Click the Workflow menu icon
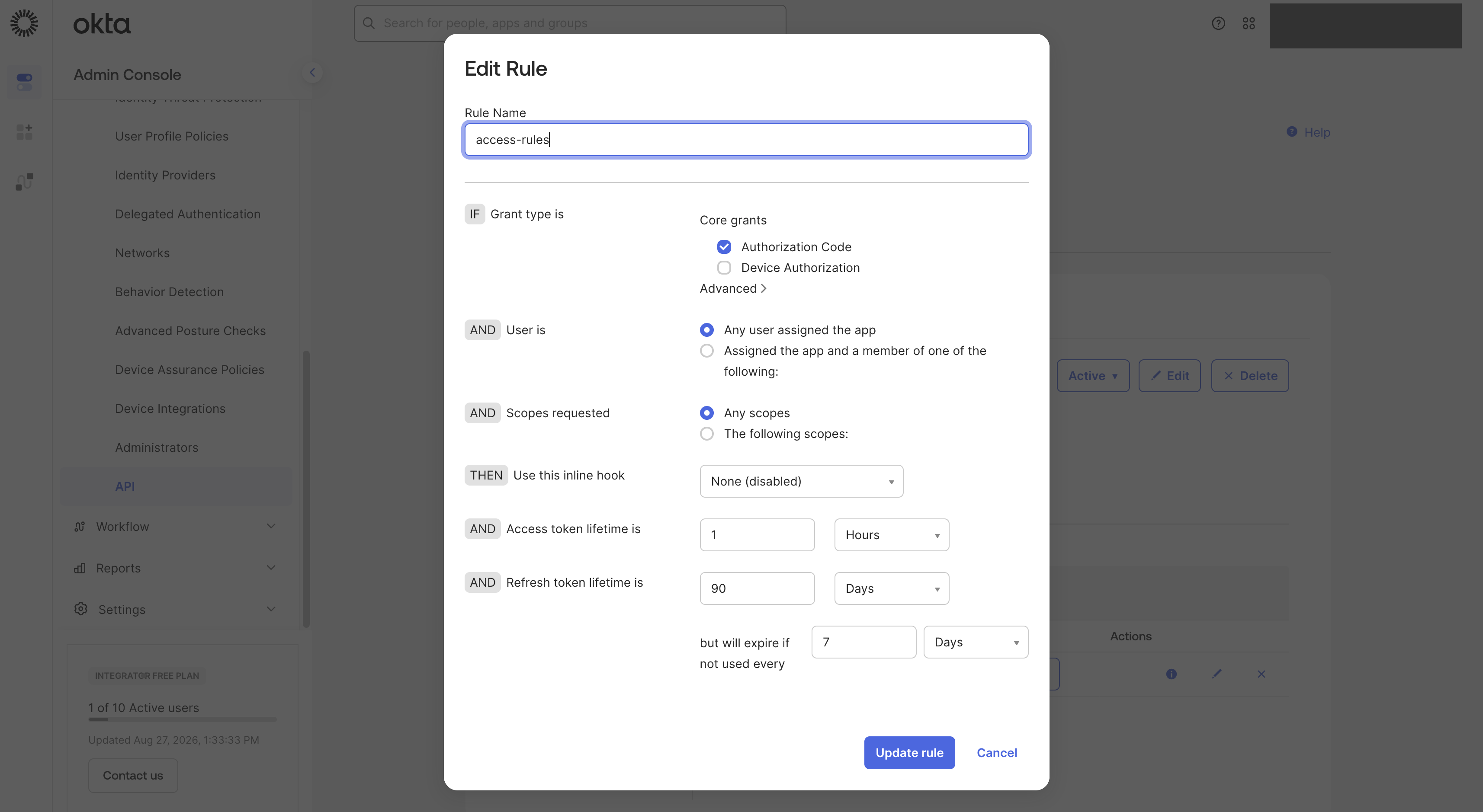This screenshot has height=812, width=1483. click(80, 527)
